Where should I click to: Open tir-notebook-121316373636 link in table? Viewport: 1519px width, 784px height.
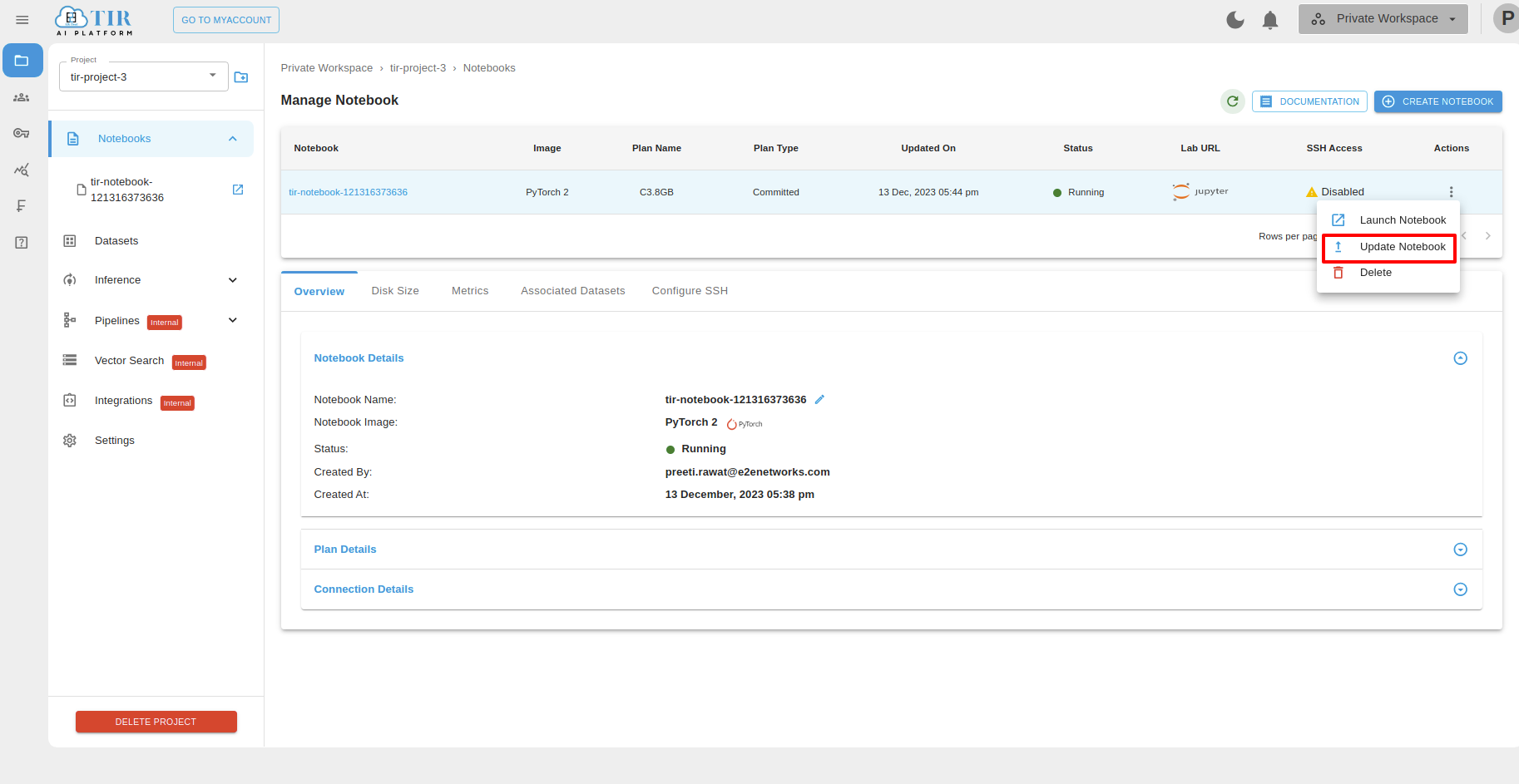(x=348, y=192)
